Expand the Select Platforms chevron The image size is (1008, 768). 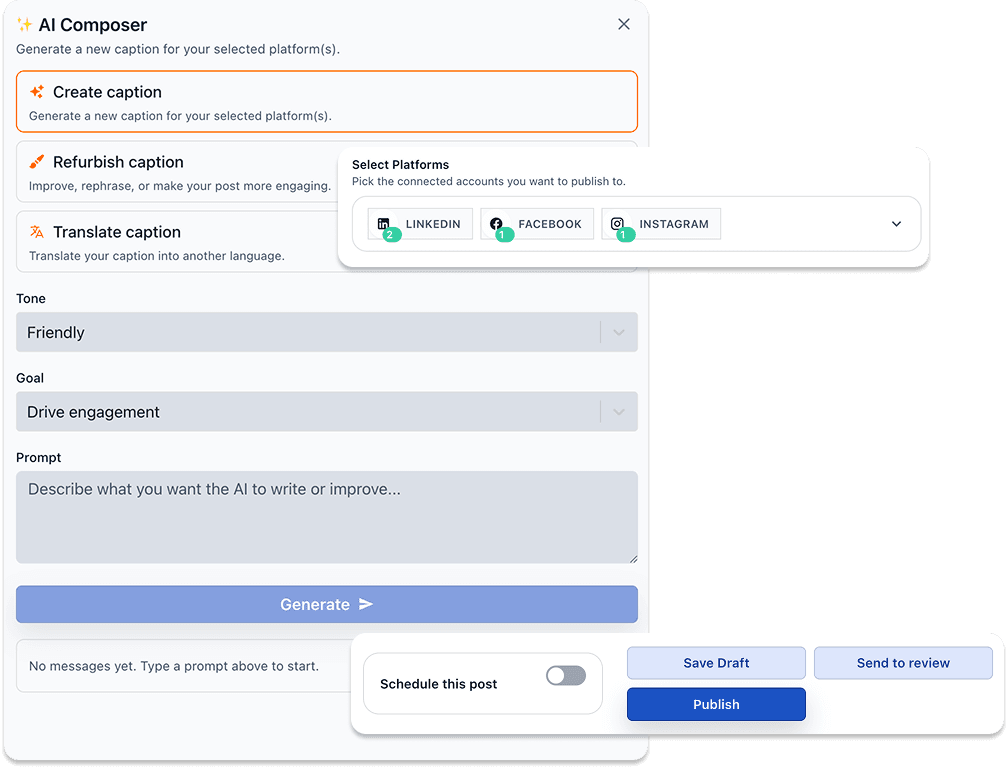(896, 224)
